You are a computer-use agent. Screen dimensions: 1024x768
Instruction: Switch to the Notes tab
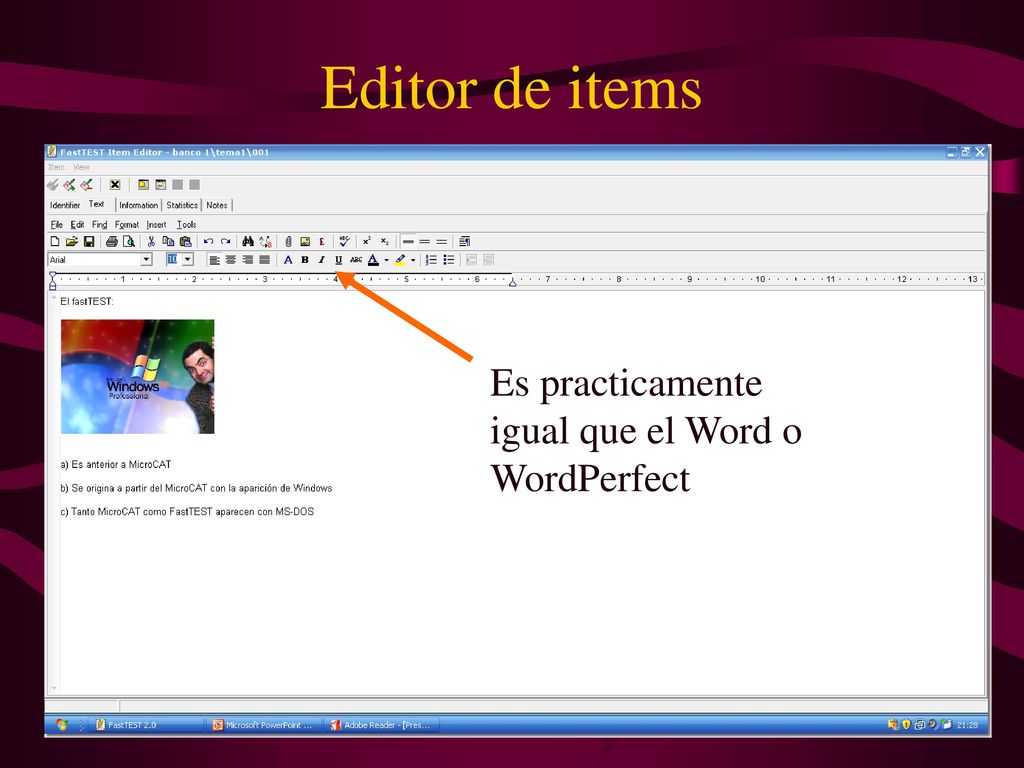coord(217,205)
